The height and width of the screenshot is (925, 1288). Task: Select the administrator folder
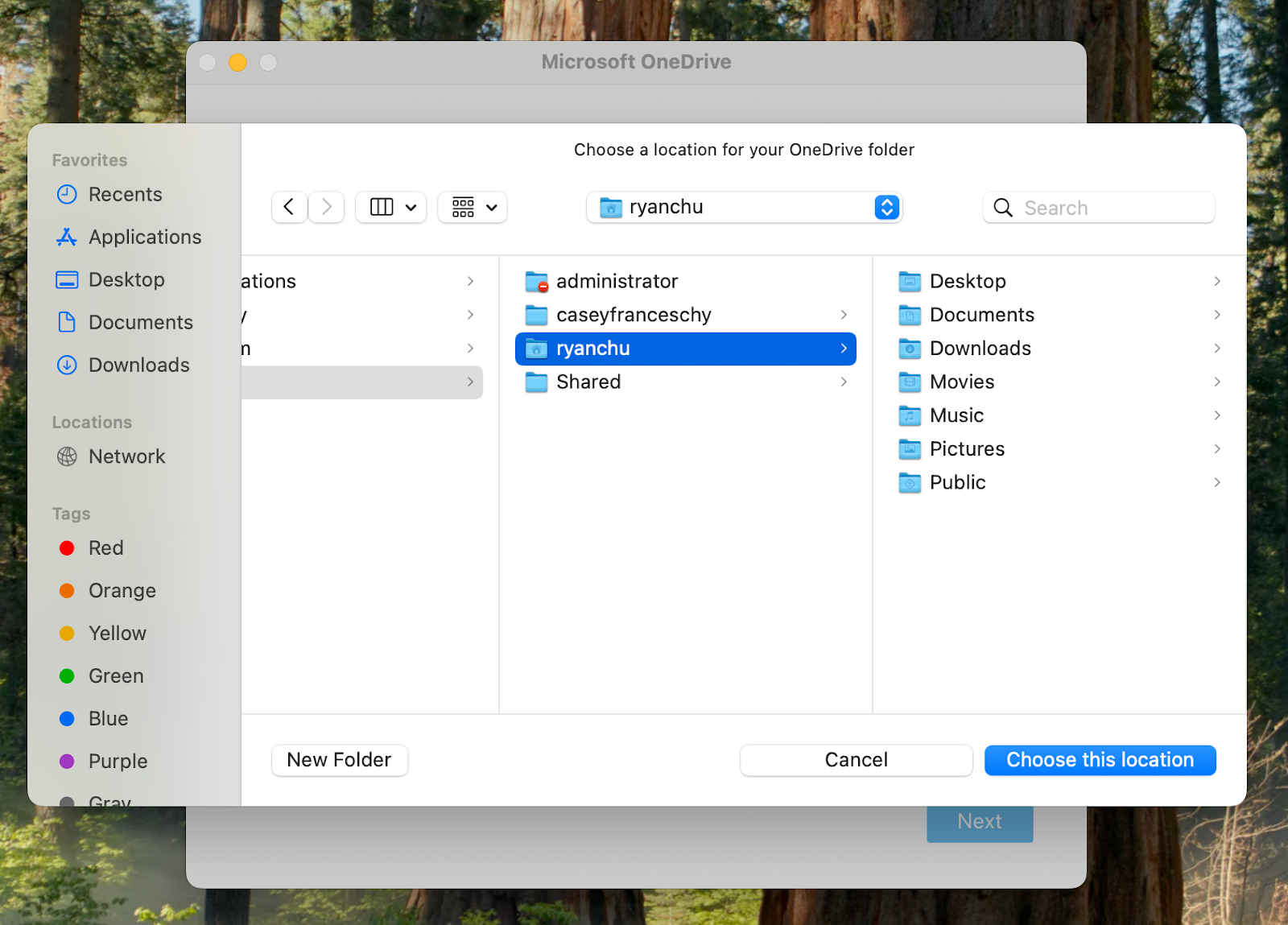(x=686, y=282)
